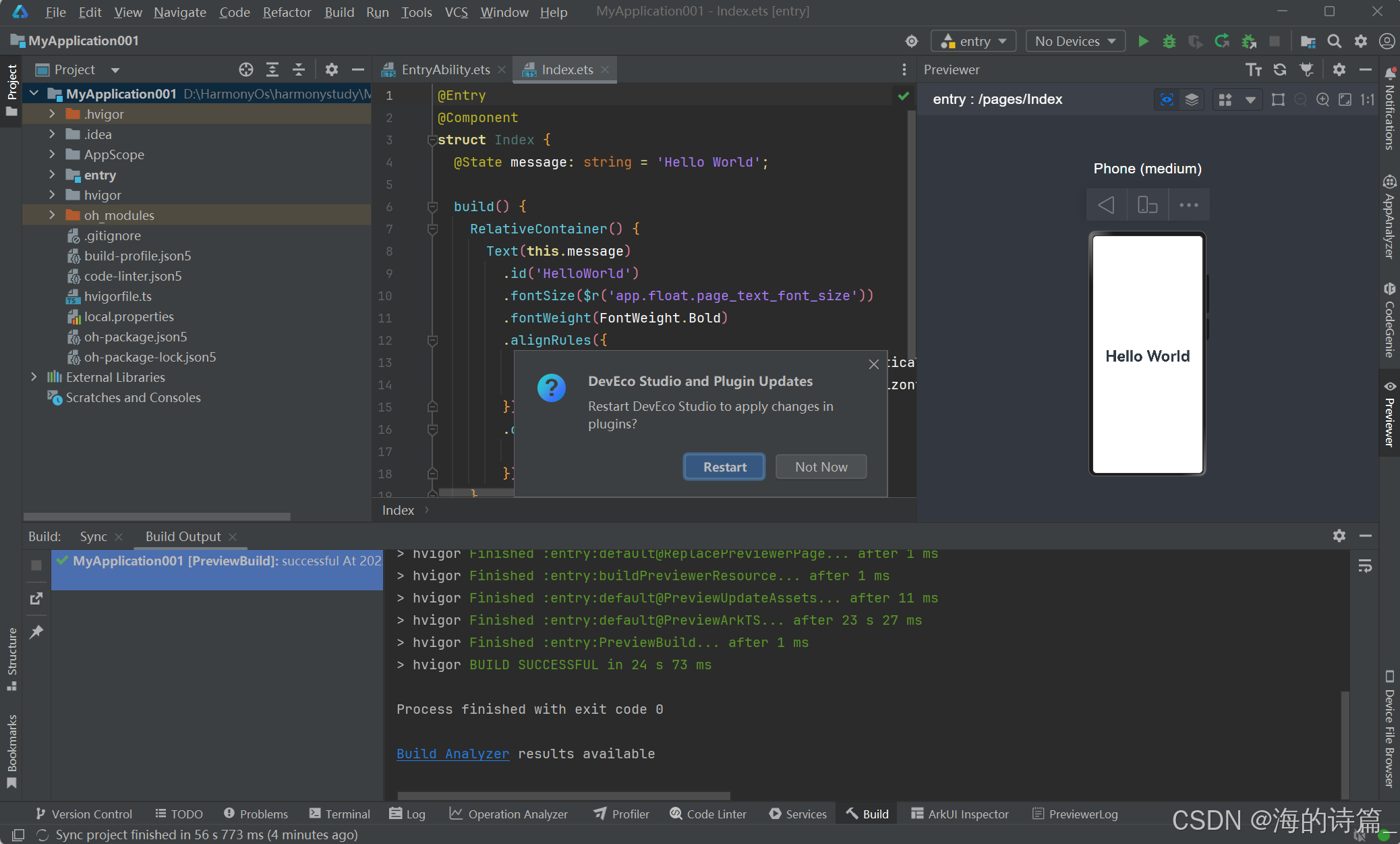Image resolution: width=1400 pixels, height=844 pixels.
Task: Select opened file crosshair in Project panel
Action: pos(246,69)
